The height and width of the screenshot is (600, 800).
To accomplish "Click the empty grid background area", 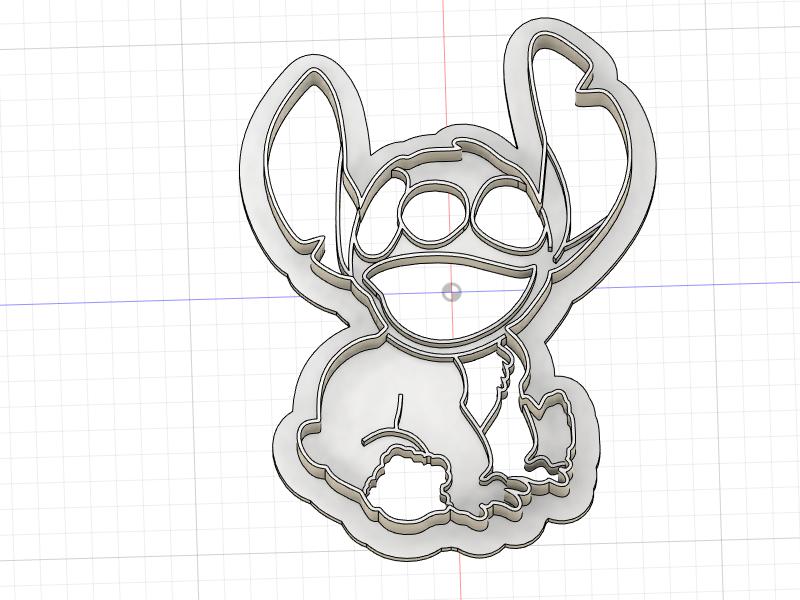I will point(100,500).
